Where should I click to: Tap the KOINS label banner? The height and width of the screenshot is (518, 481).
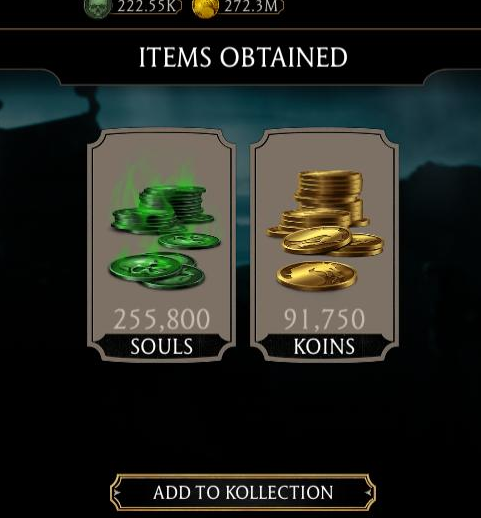[x=324, y=346]
